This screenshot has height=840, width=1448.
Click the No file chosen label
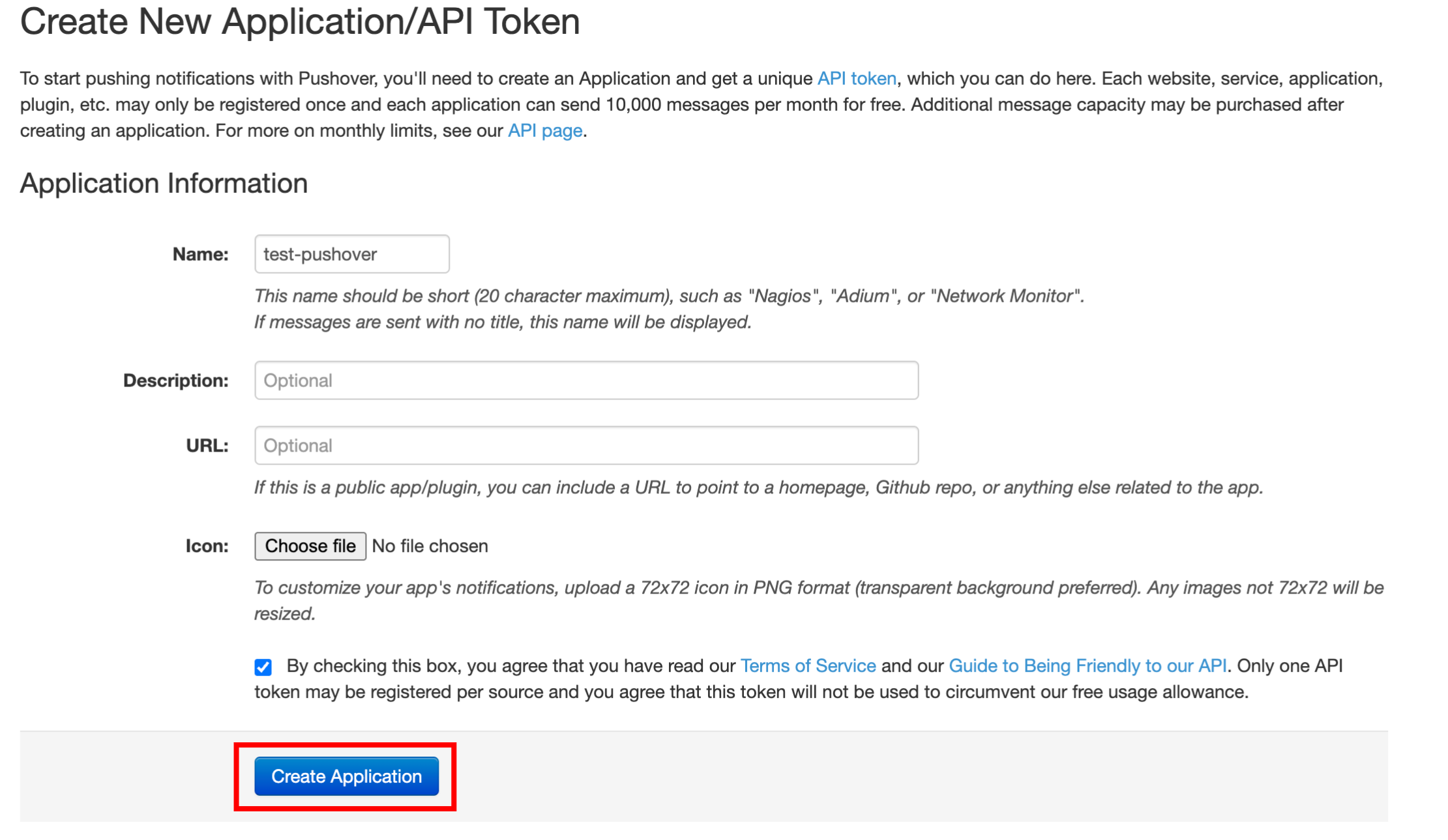429,545
